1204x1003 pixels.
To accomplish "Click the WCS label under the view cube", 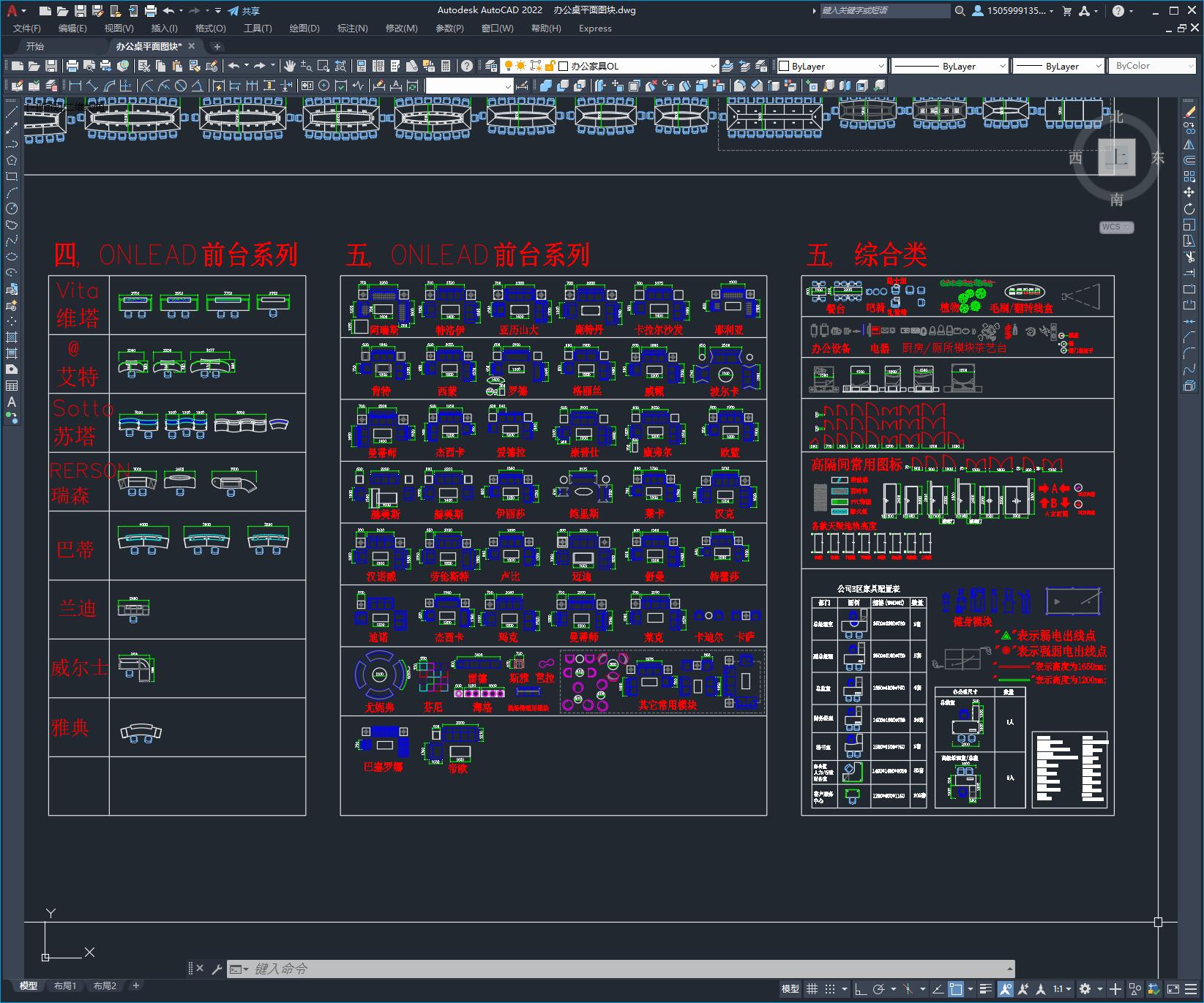I will click(1116, 227).
